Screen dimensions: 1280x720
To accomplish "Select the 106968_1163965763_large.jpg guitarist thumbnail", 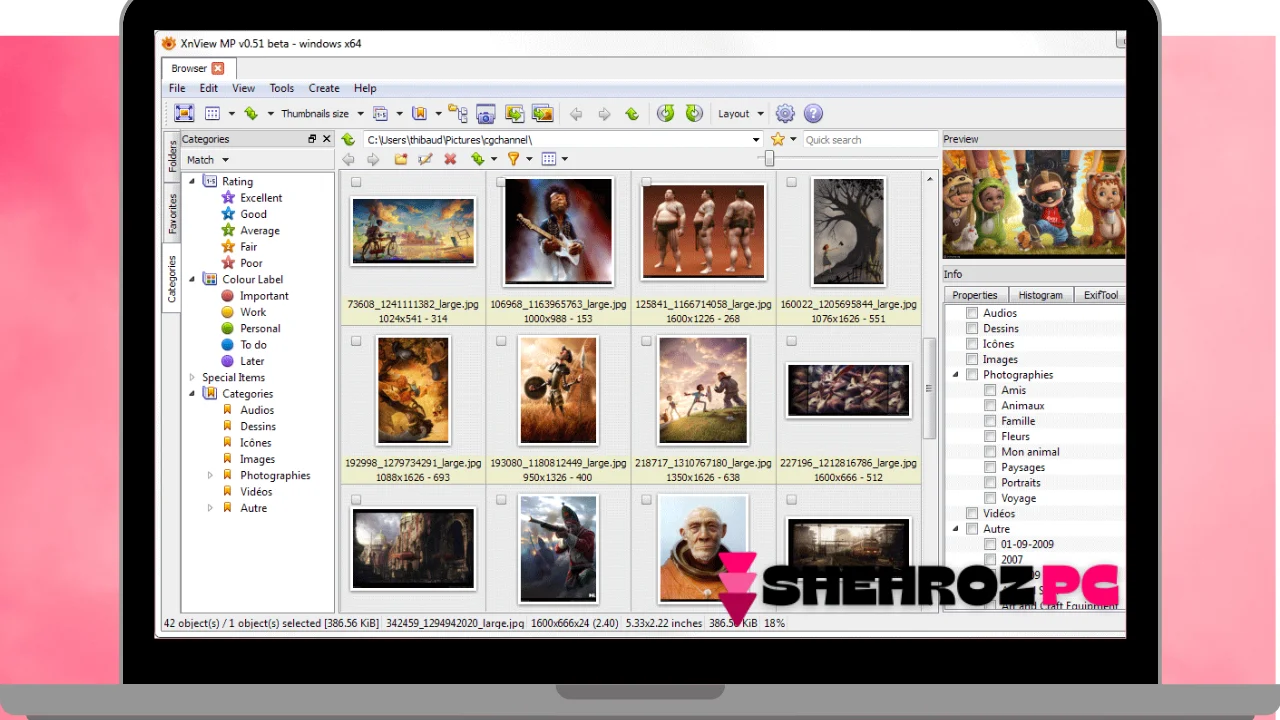I will 558,231.
